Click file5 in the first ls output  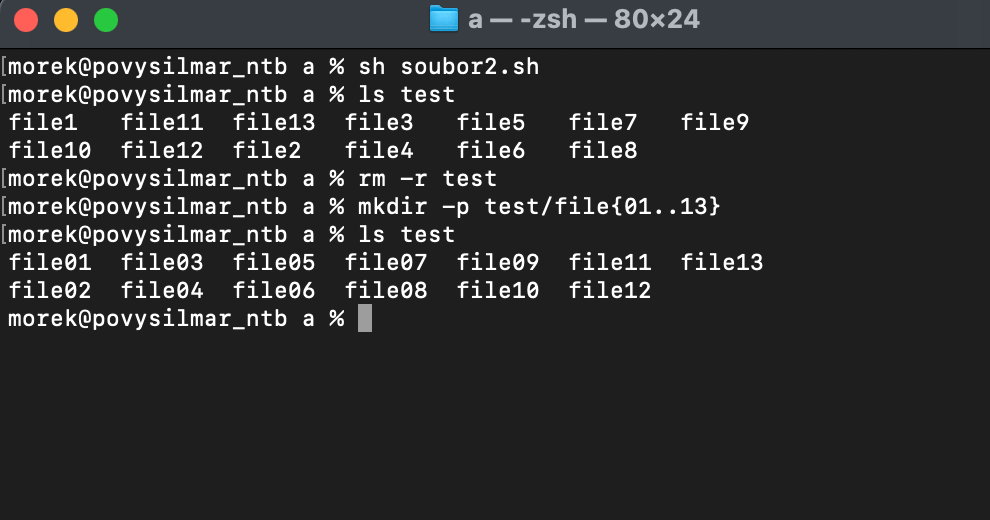point(491,122)
